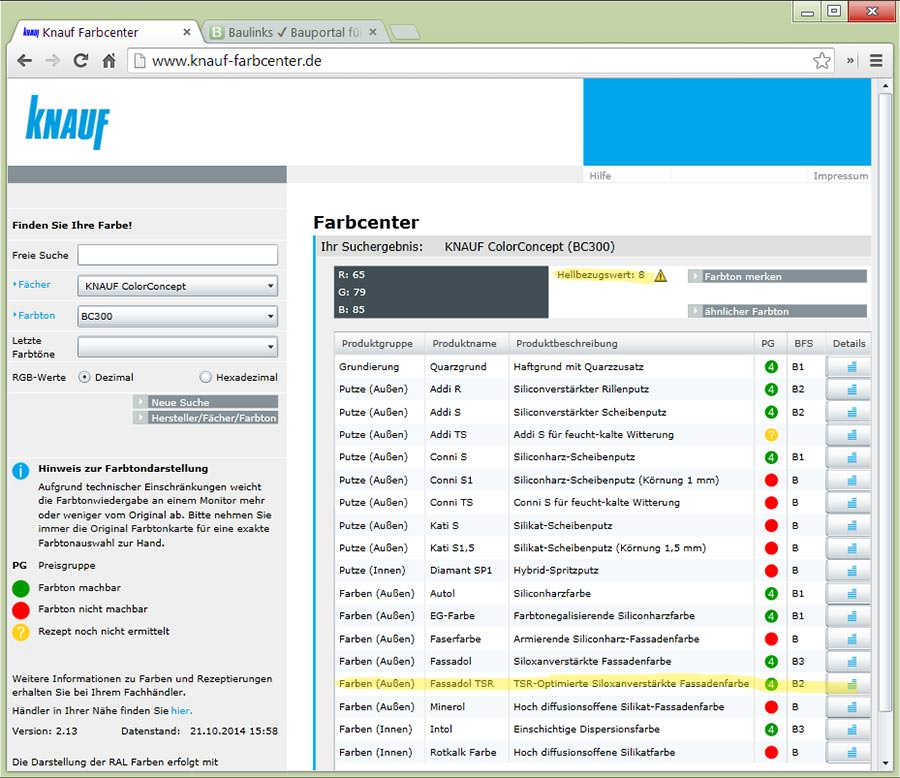Click the Fächer label link

point(34,284)
